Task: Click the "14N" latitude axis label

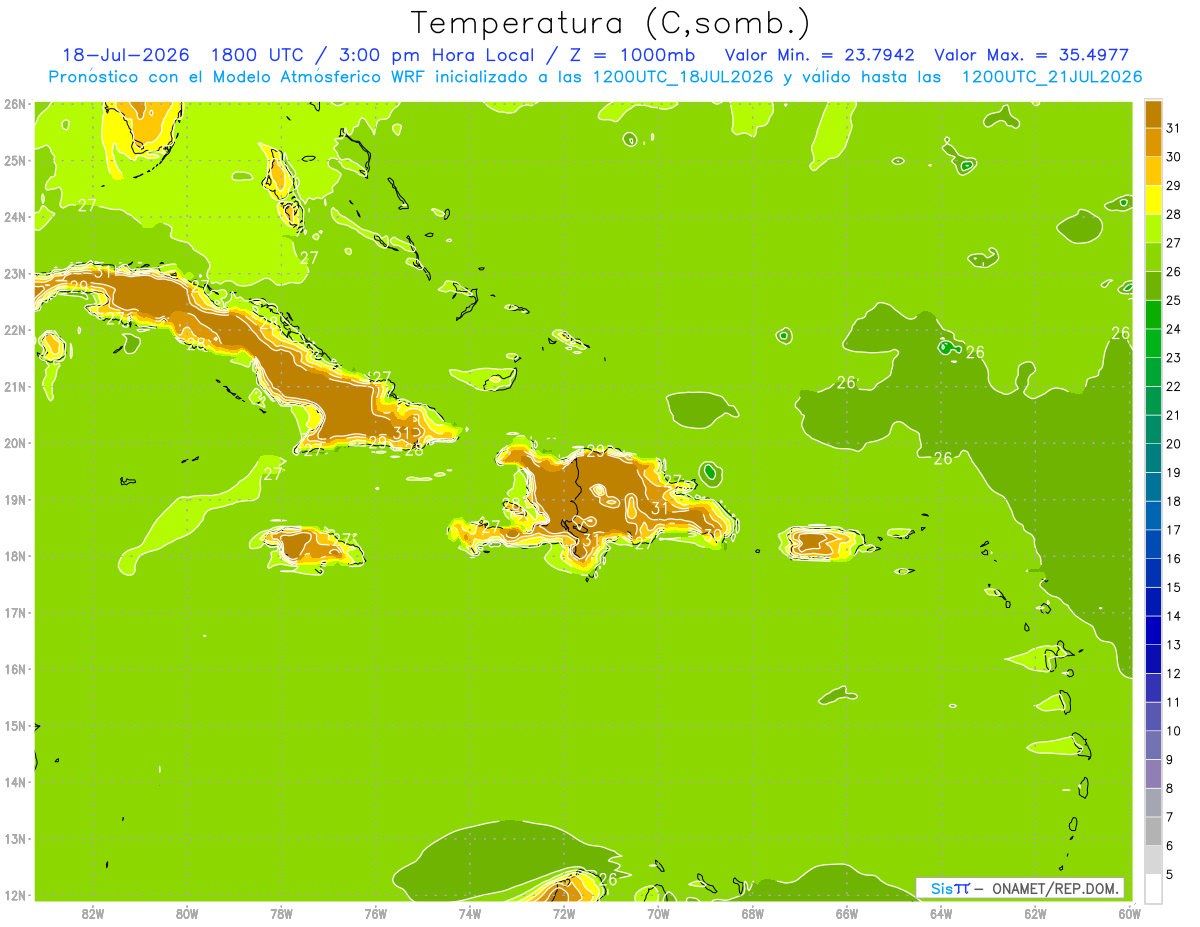Action: [x=15, y=782]
